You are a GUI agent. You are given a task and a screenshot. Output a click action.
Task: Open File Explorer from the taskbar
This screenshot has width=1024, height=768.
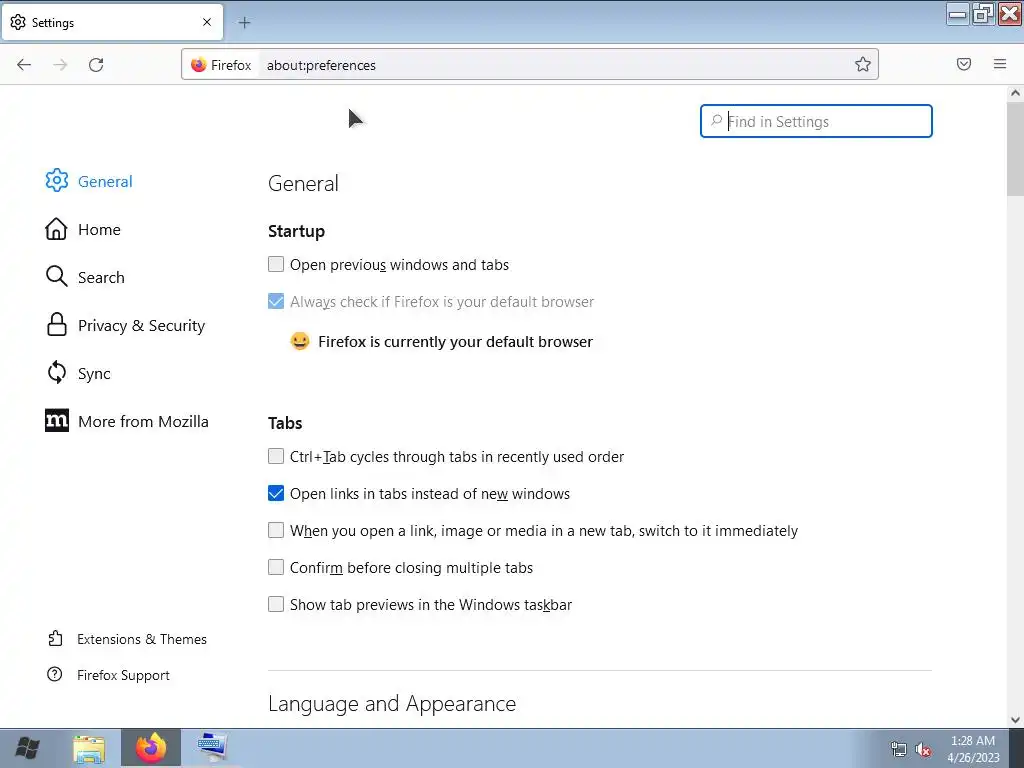click(89, 749)
